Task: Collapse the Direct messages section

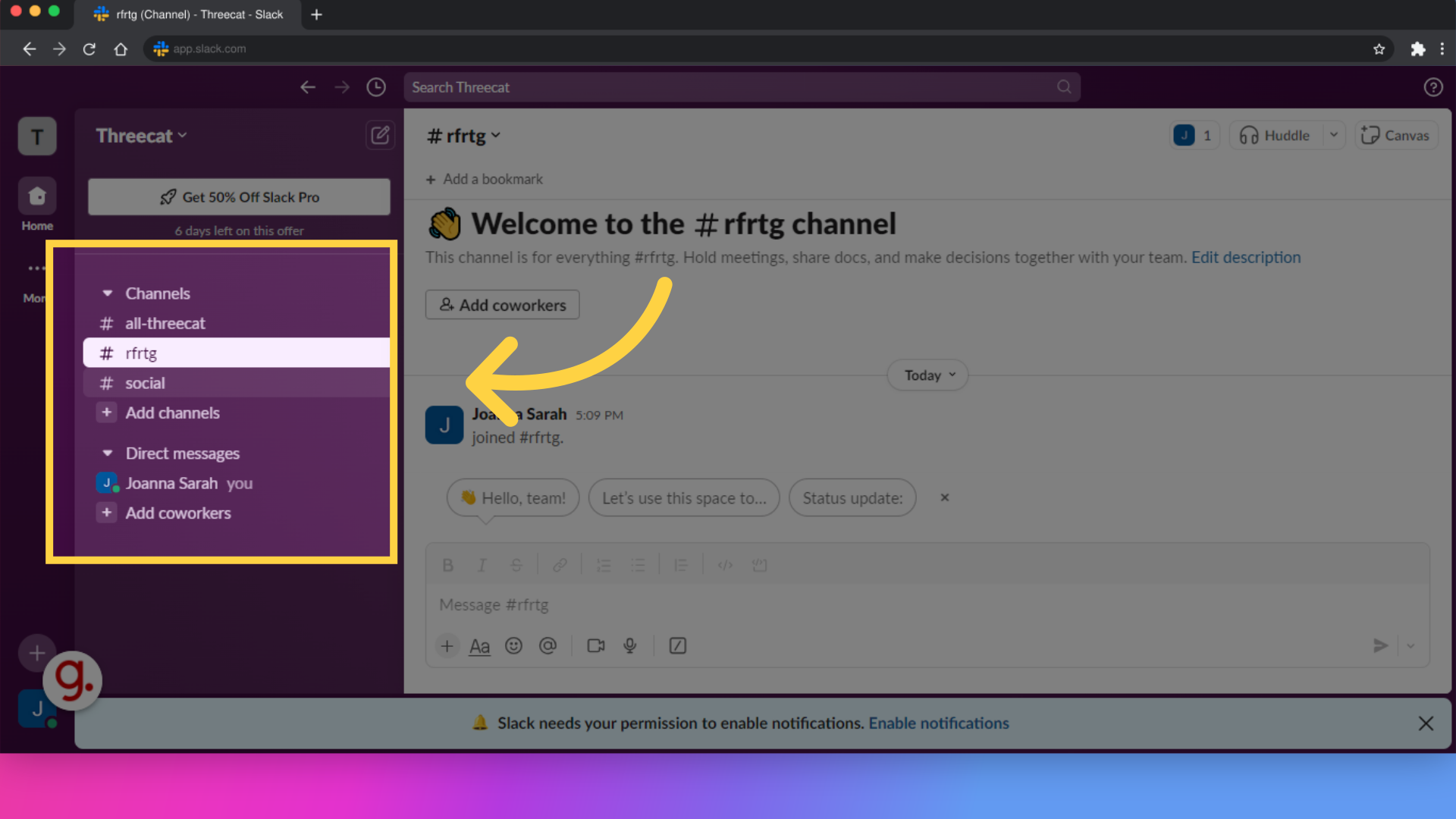Action: 108,453
